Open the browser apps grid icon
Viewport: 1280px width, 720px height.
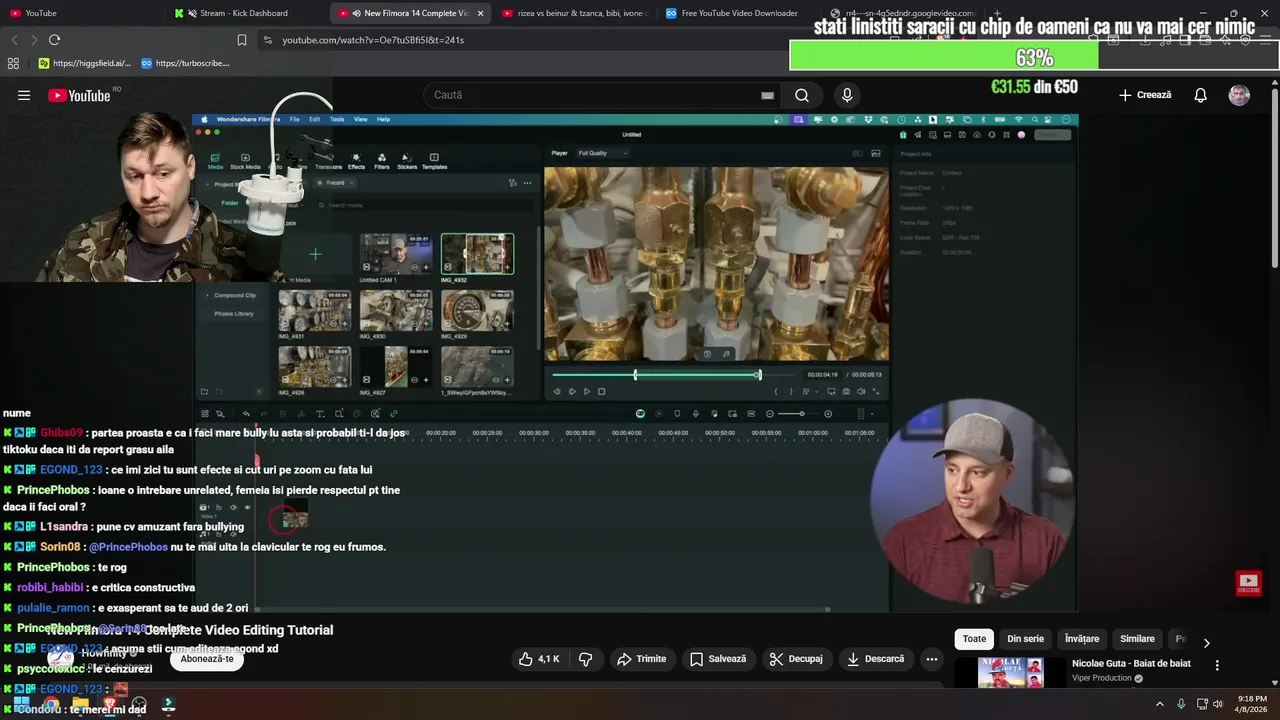point(13,63)
